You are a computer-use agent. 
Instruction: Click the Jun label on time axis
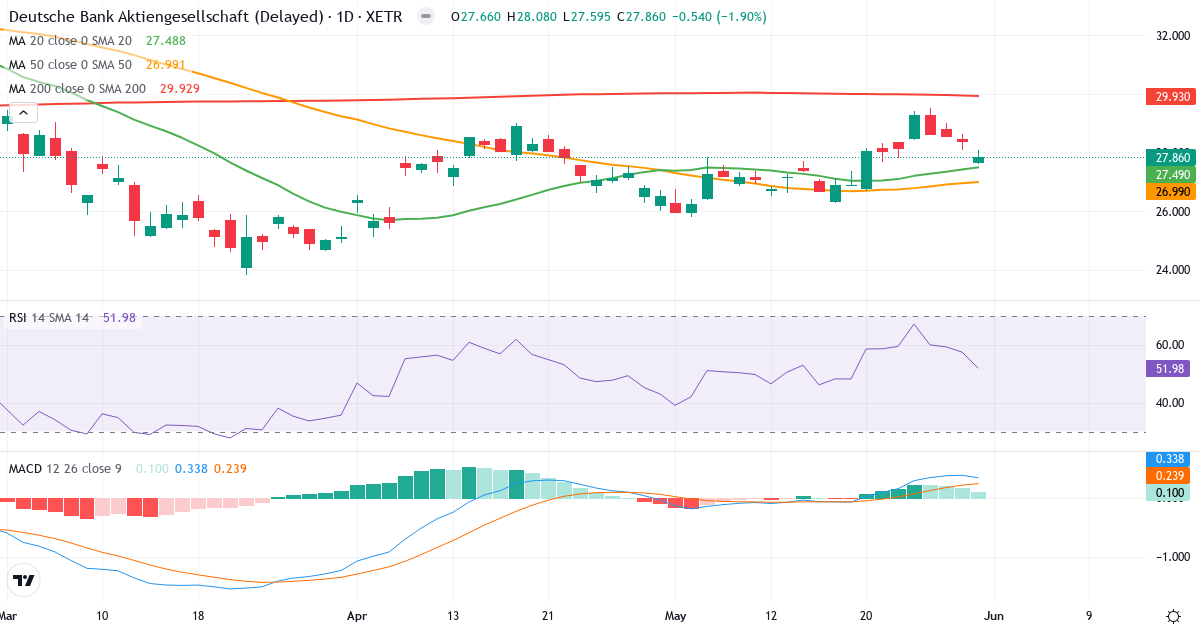[993, 615]
